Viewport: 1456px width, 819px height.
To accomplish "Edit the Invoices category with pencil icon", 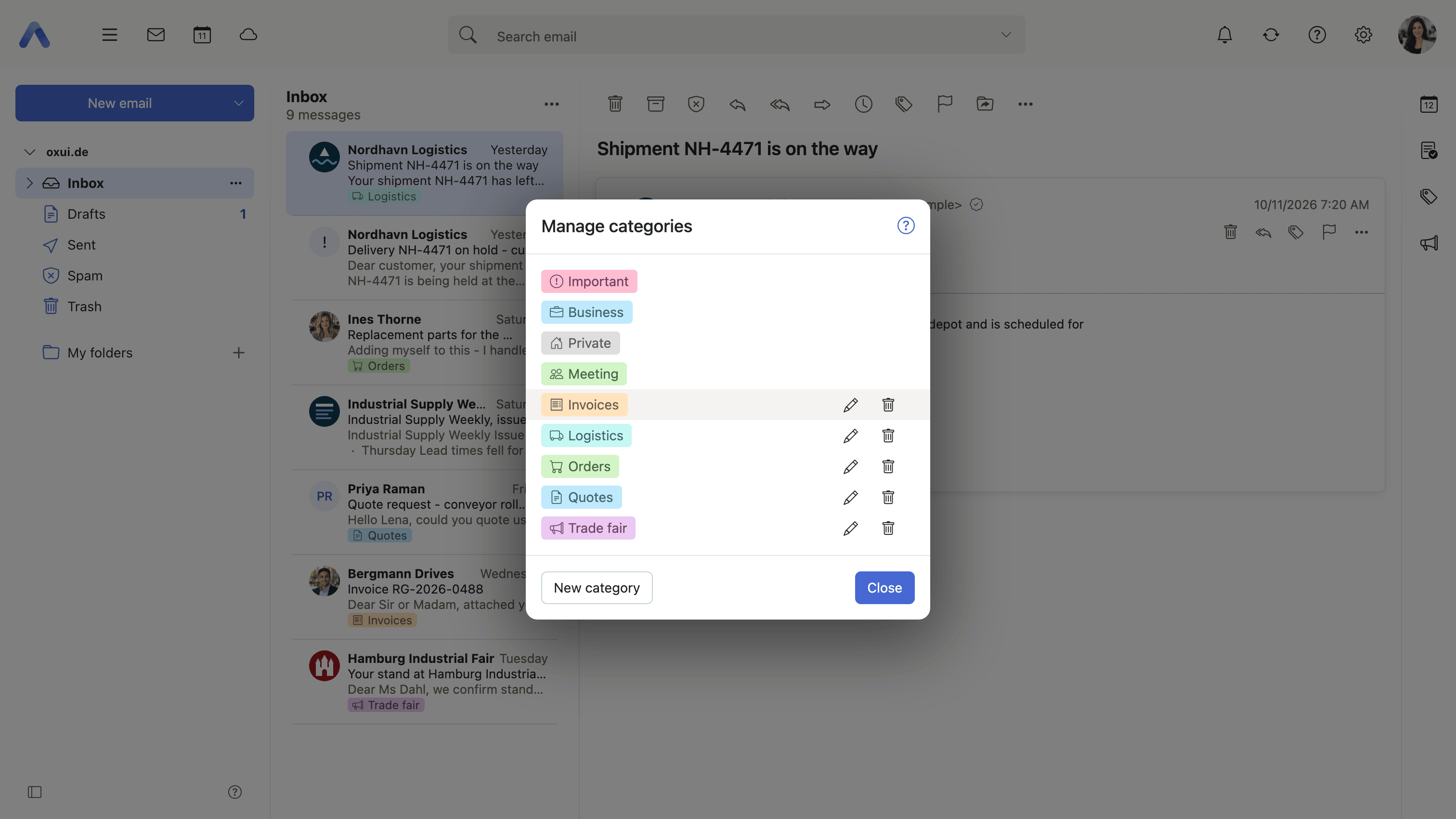I will (x=850, y=405).
